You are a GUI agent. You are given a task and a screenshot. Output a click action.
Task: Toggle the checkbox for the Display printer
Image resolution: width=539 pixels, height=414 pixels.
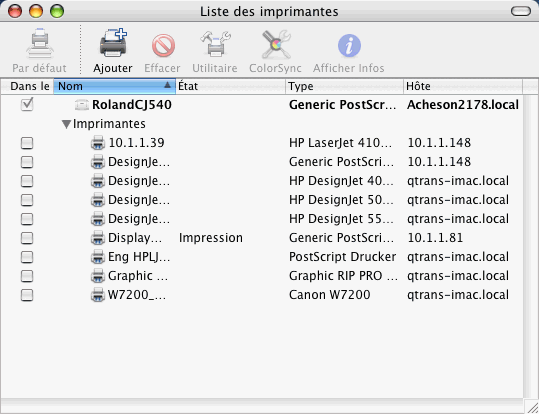pyautogui.click(x=27, y=238)
